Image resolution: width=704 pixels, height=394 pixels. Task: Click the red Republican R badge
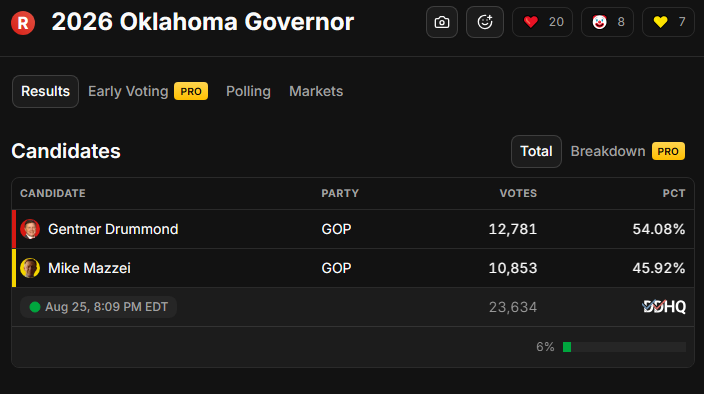[x=23, y=22]
